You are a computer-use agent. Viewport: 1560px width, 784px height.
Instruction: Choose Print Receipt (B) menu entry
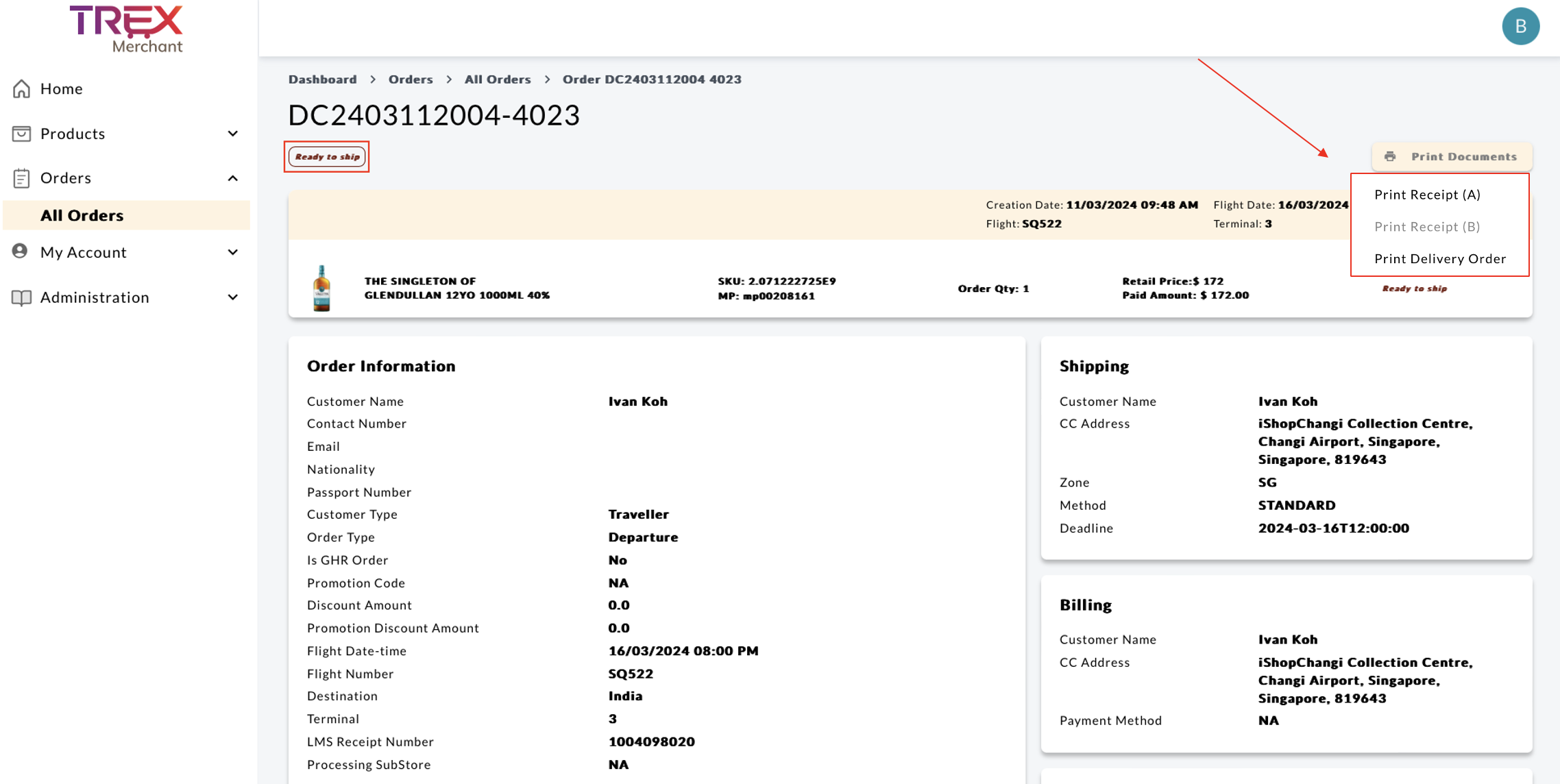coord(1427,227)
